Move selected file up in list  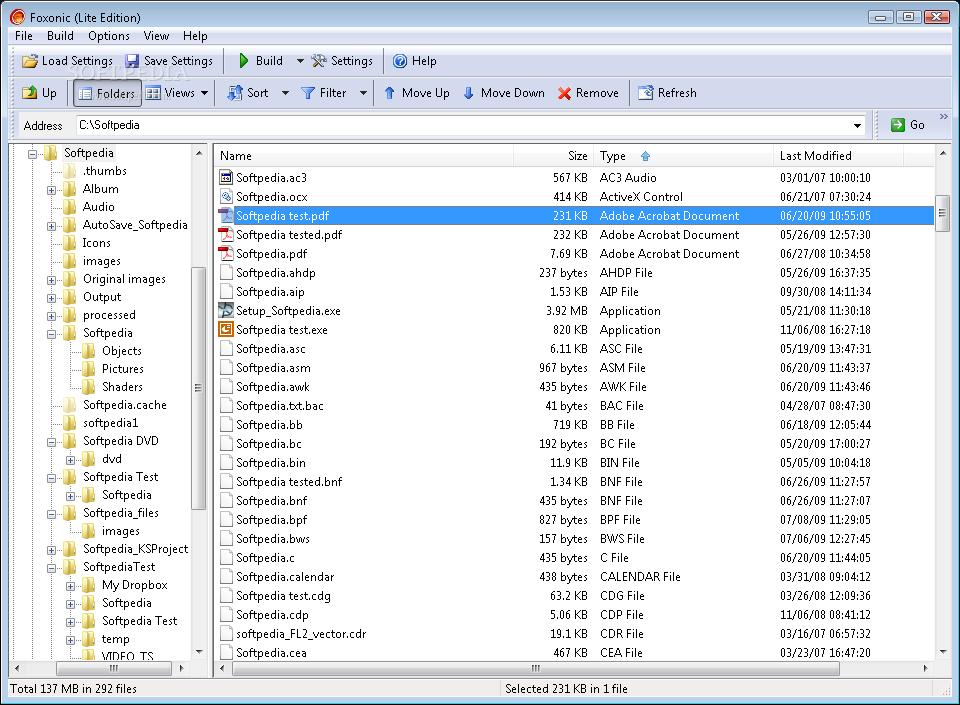tap(416, 93)
